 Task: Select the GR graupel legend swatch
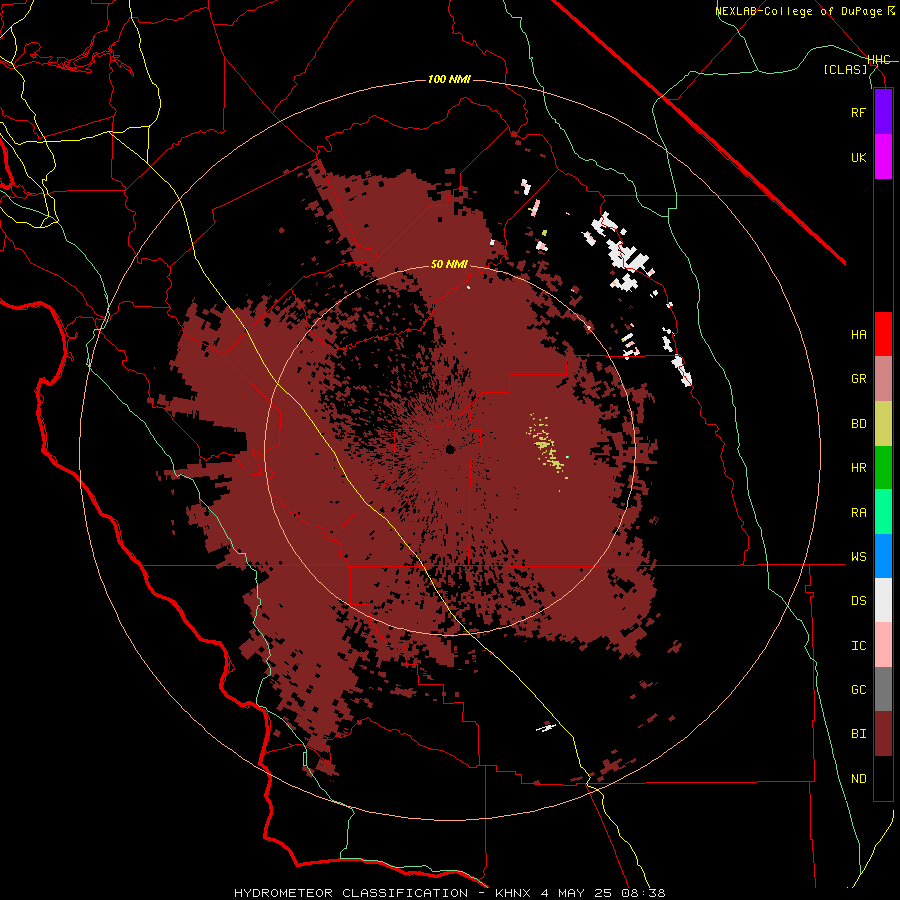pos(883,379)
